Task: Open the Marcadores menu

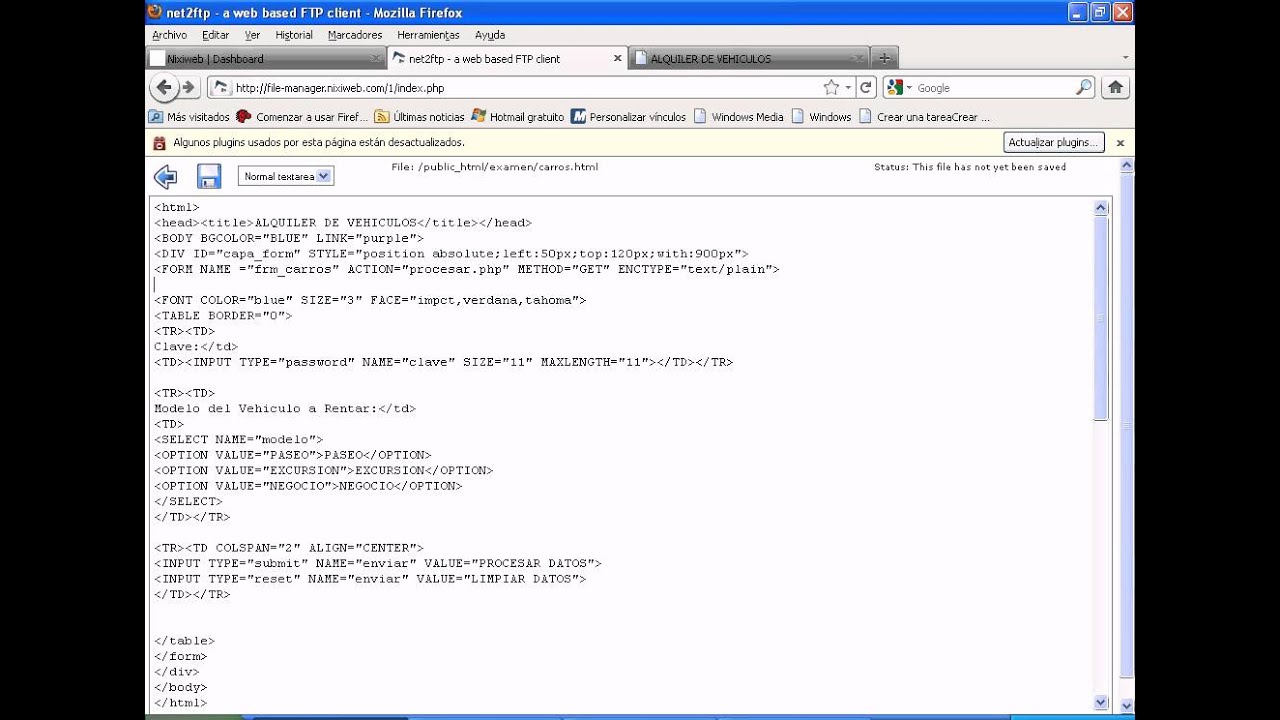Action: coord(356,35)
